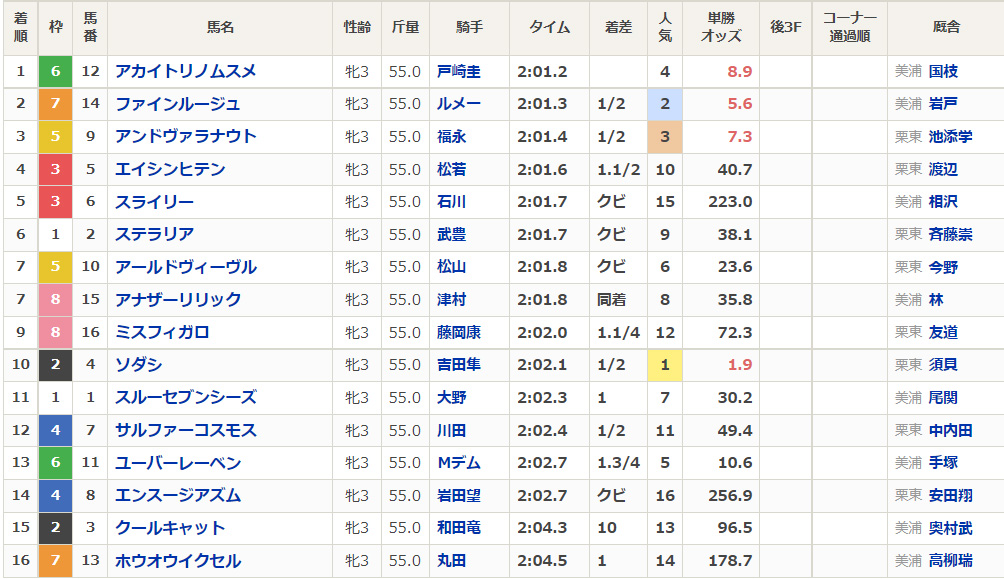Select odds value 8.9
The height and width of the screenshot is (579, 1004).
click(740, 71)
